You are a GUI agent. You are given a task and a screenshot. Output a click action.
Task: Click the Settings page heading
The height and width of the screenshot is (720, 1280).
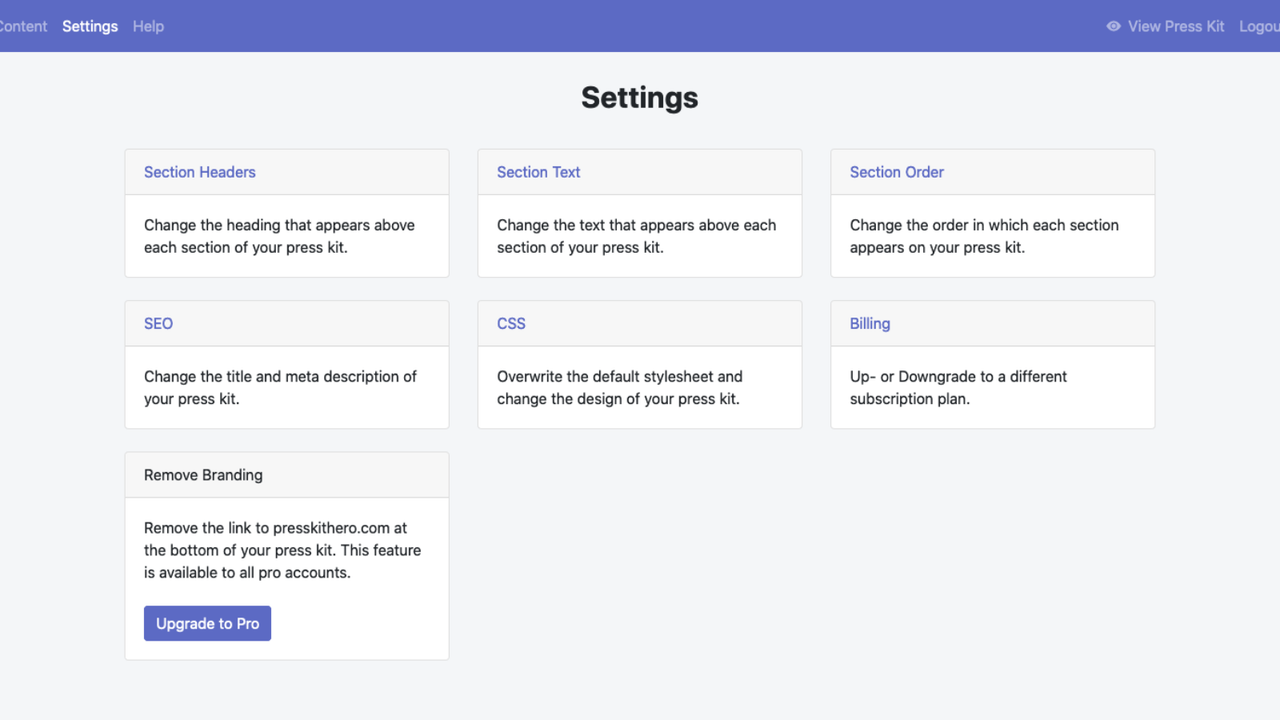639,97
